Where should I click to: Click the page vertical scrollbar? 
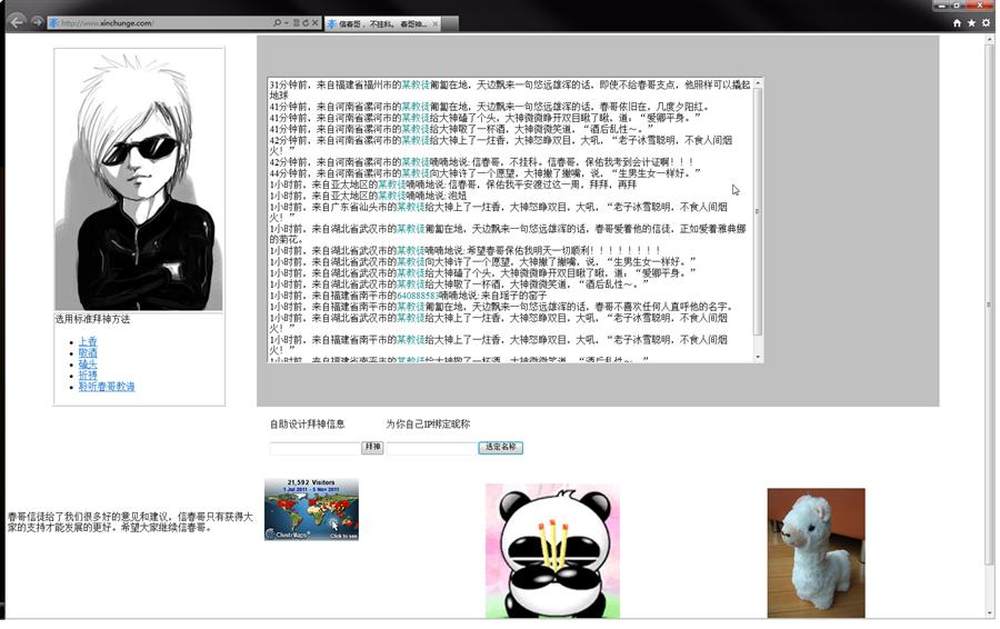(990, 325)
